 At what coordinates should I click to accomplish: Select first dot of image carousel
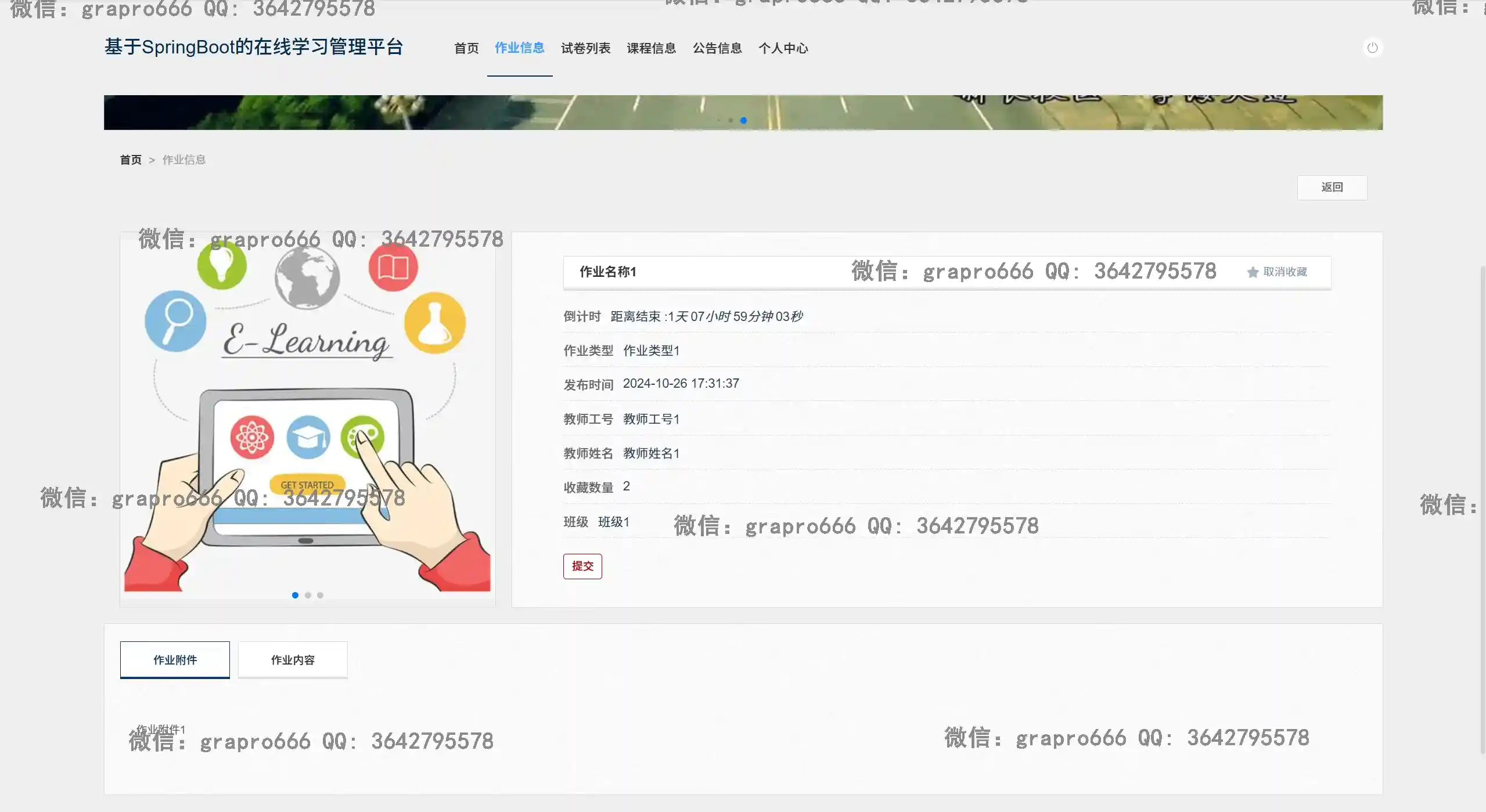[x=295, y=595]
